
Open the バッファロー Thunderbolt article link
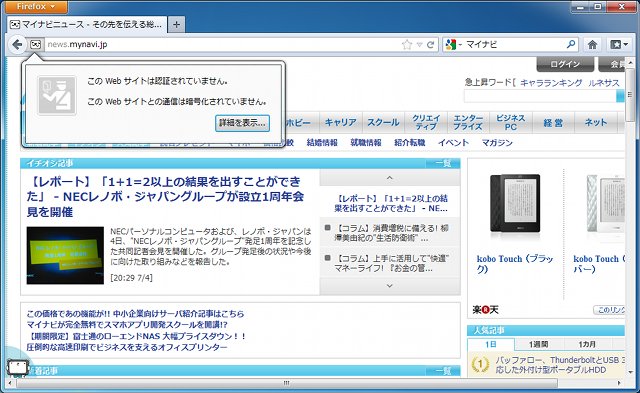point(560,365)
